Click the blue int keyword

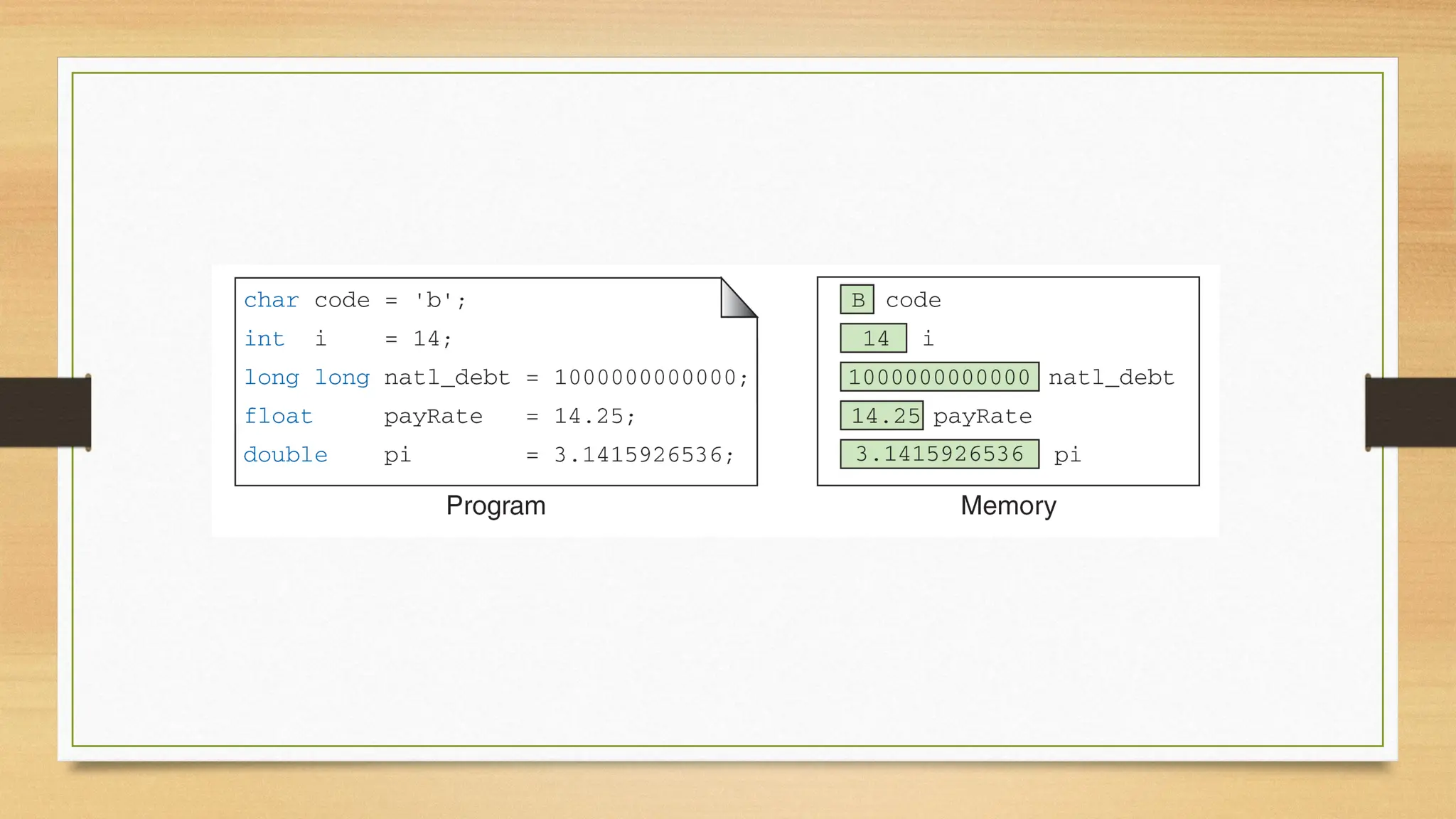[x=264, y=338]
